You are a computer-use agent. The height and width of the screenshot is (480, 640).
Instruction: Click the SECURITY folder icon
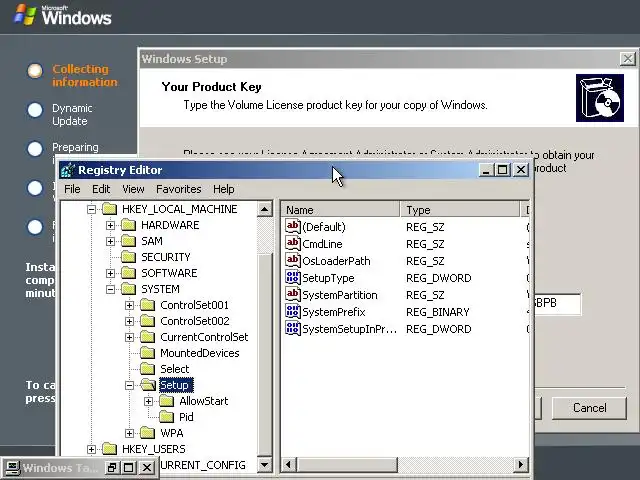[128, 257]
